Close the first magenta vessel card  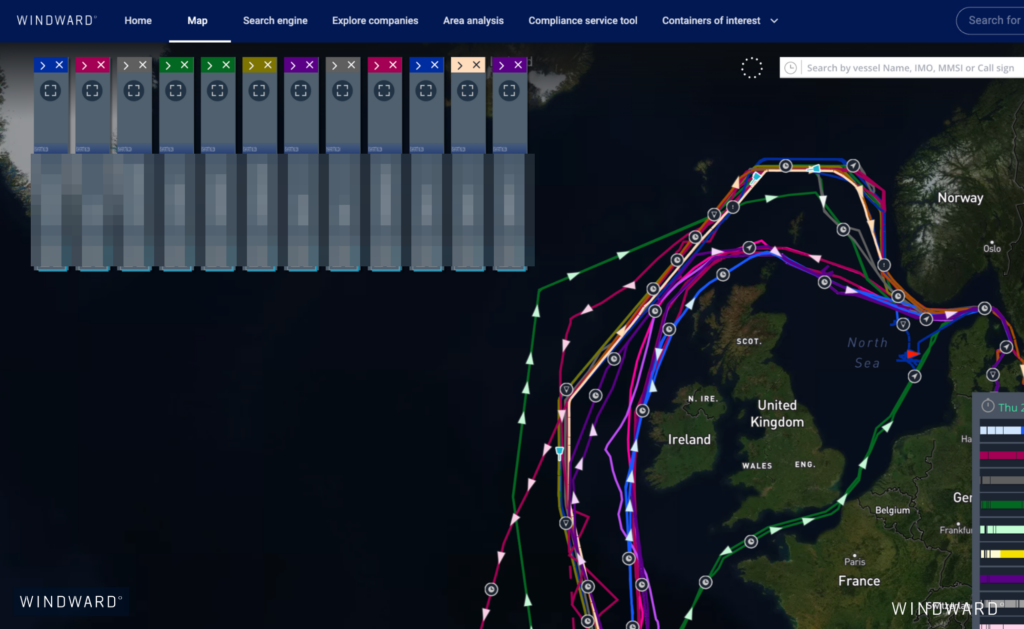click(x=101, y=65)
